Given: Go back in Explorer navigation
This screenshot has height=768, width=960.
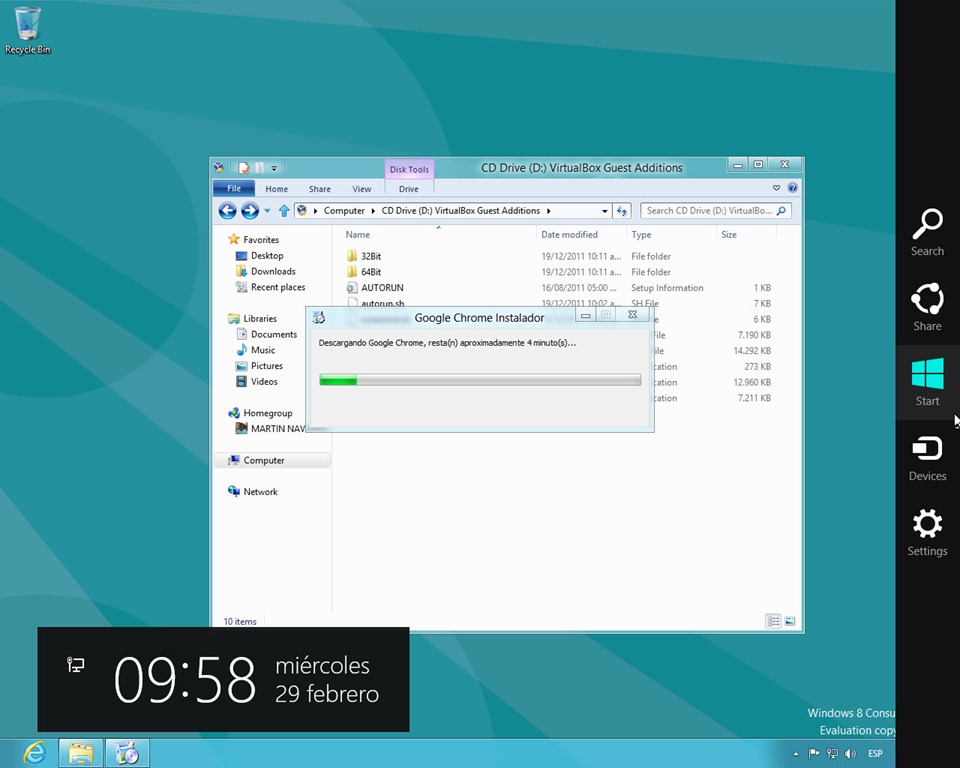Looking at the screenshot, I should point(228,211).
